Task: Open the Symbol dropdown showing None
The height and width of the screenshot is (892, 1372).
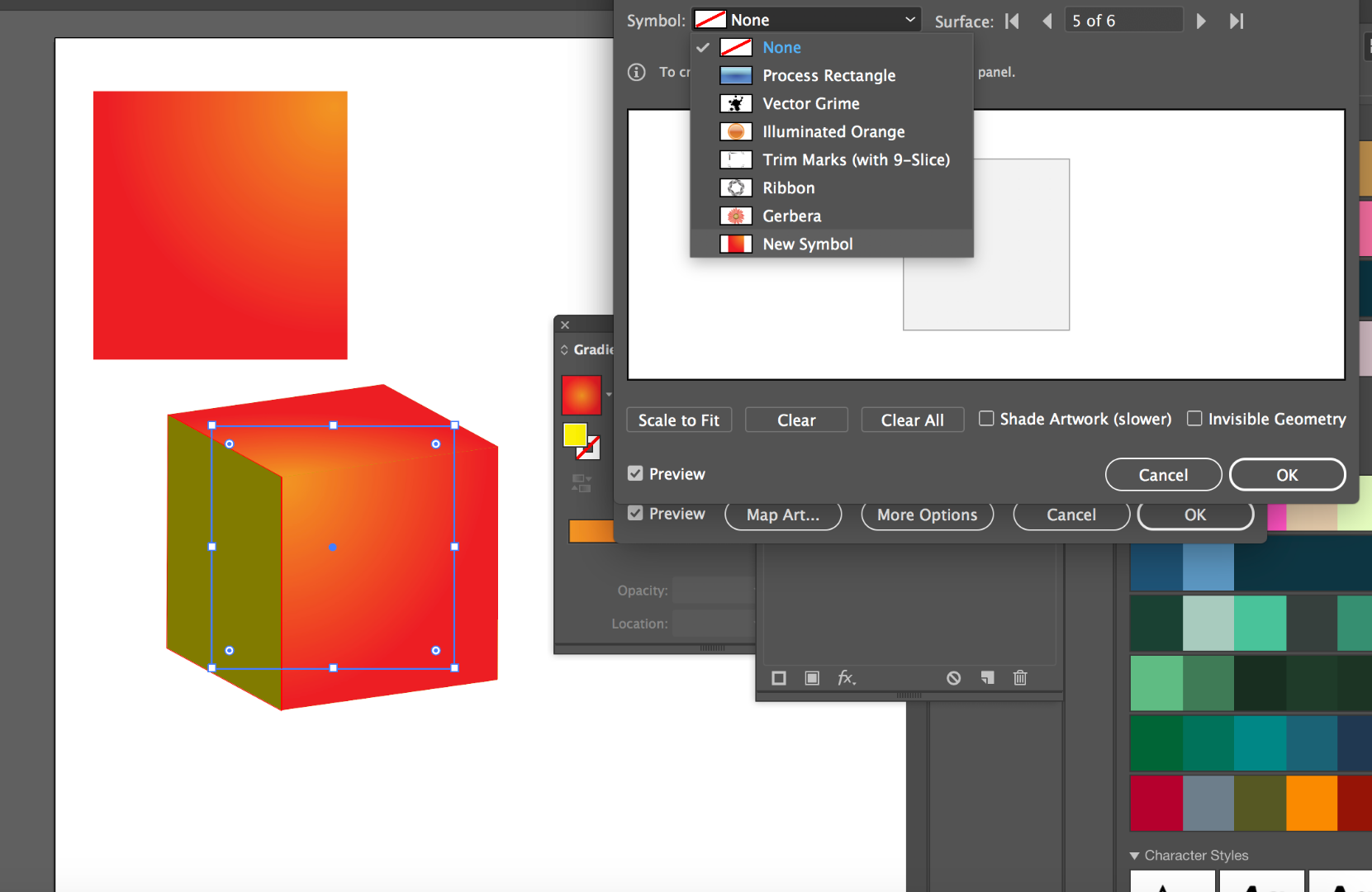Action: [x=806, y=20]
